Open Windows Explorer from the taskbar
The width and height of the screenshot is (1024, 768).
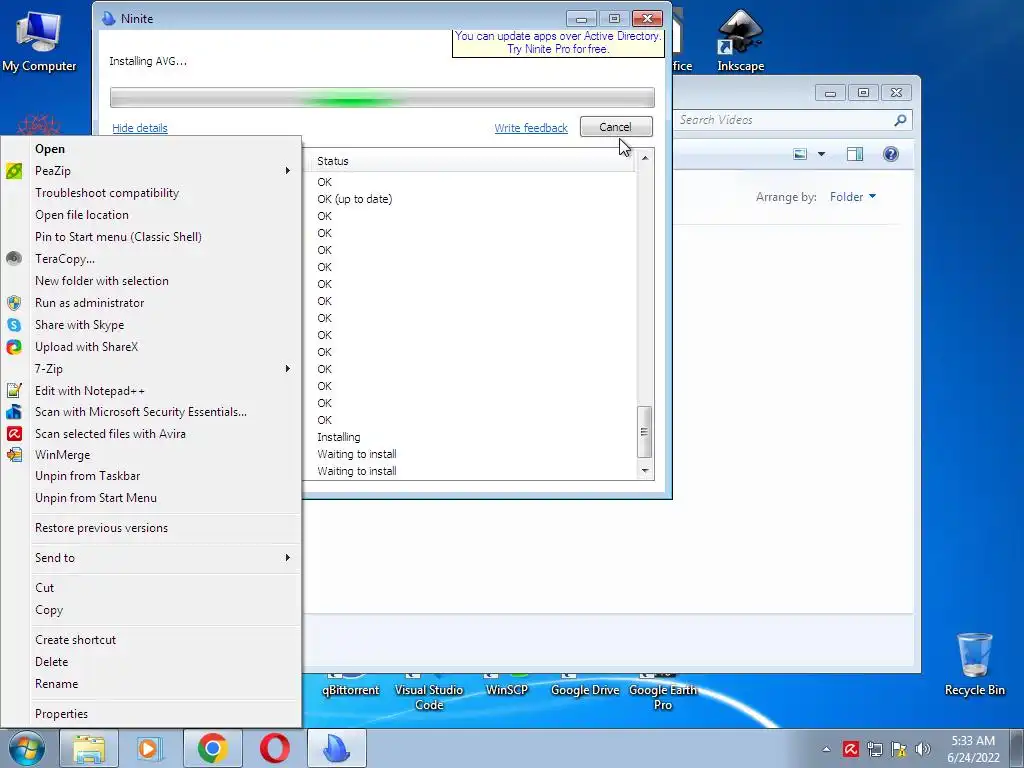(89, 748)
